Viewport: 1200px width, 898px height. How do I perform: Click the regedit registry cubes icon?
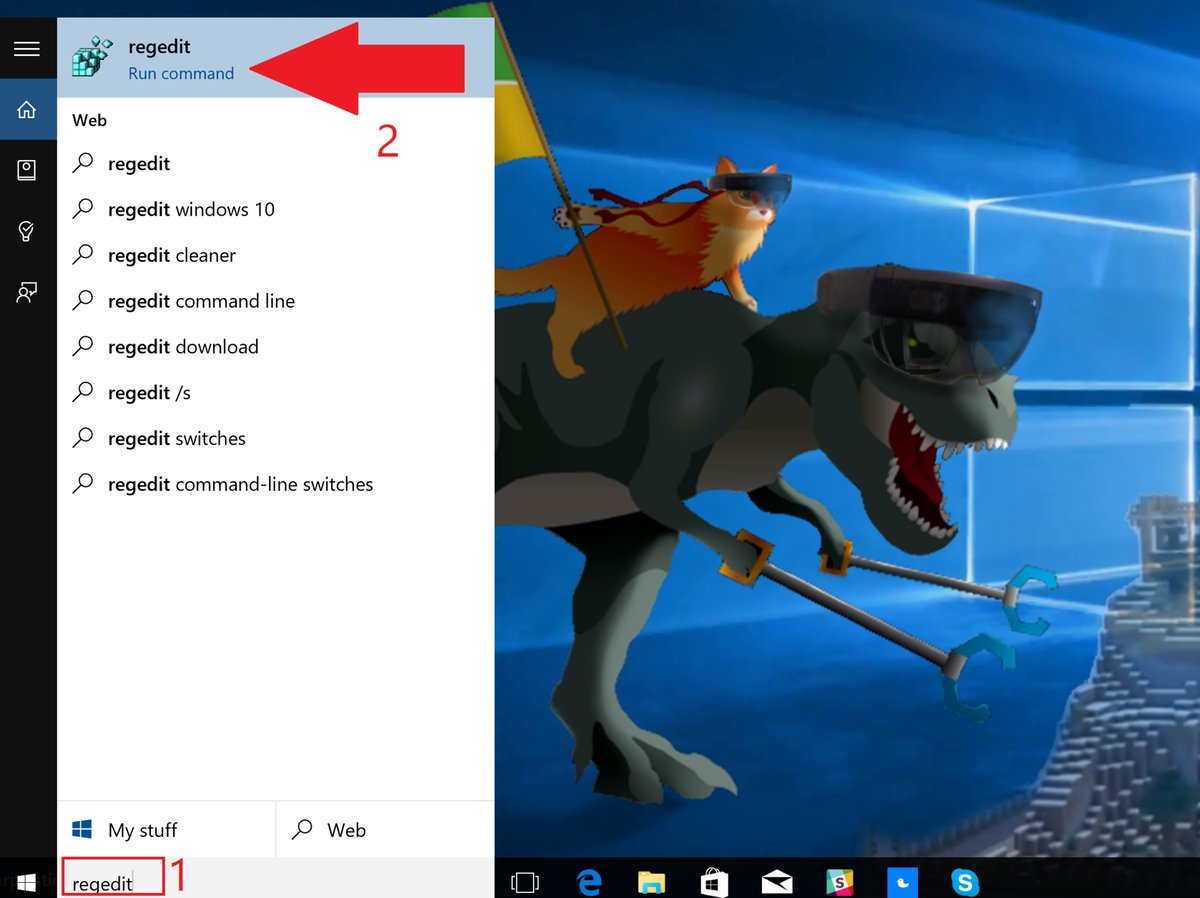tap(92, 58)
